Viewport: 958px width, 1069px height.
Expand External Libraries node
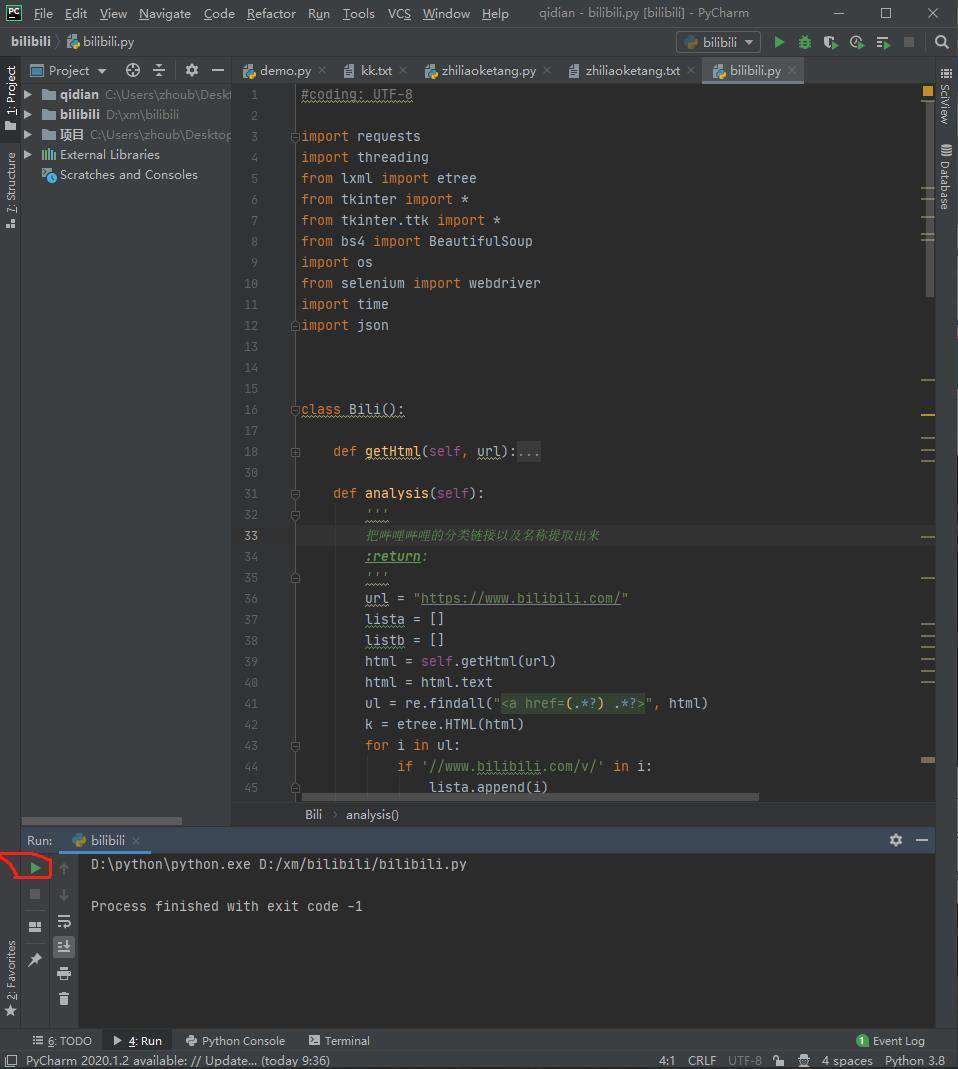pos(28,155)
